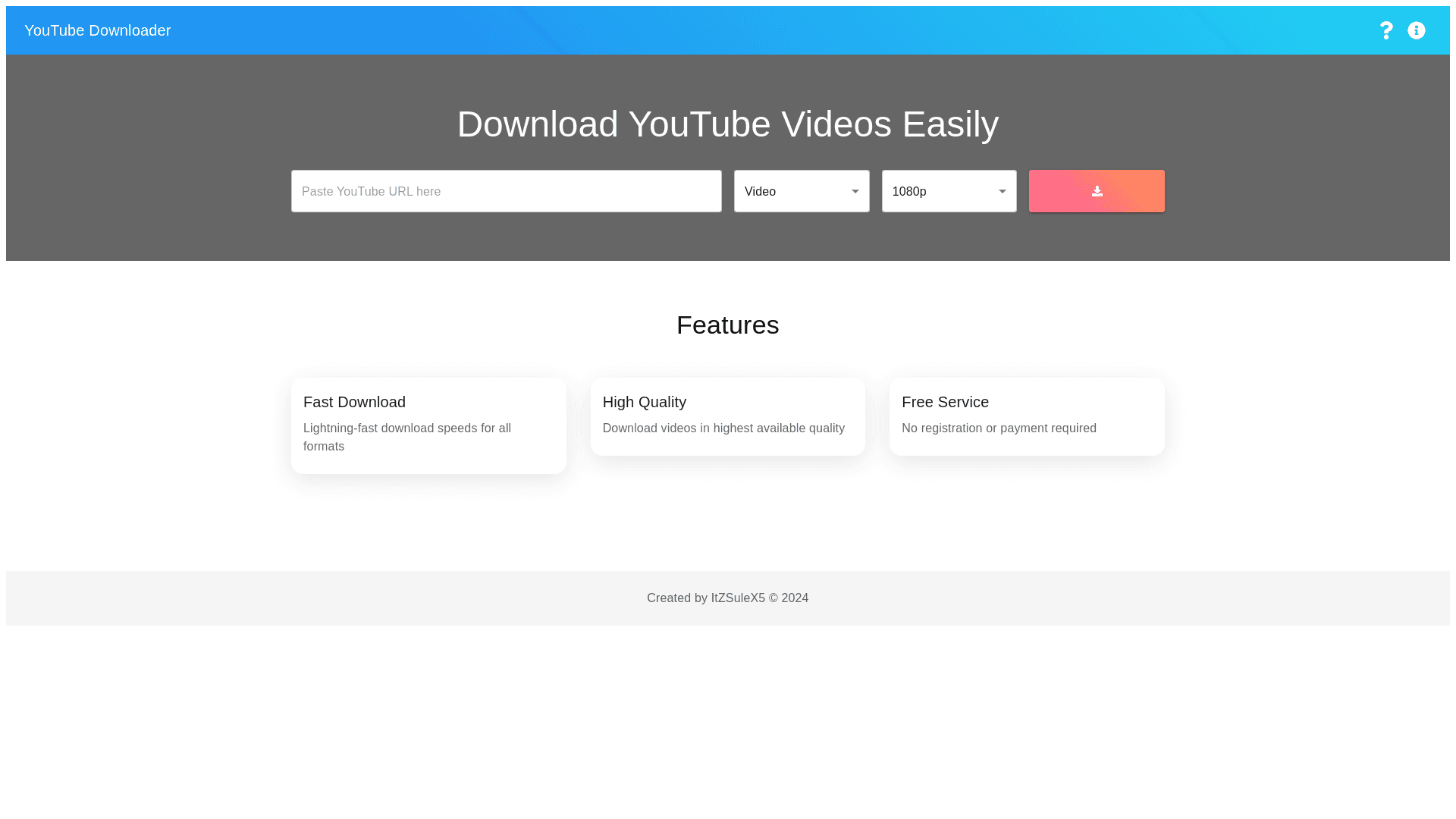Click the Free Service card title

coord(945,402)
